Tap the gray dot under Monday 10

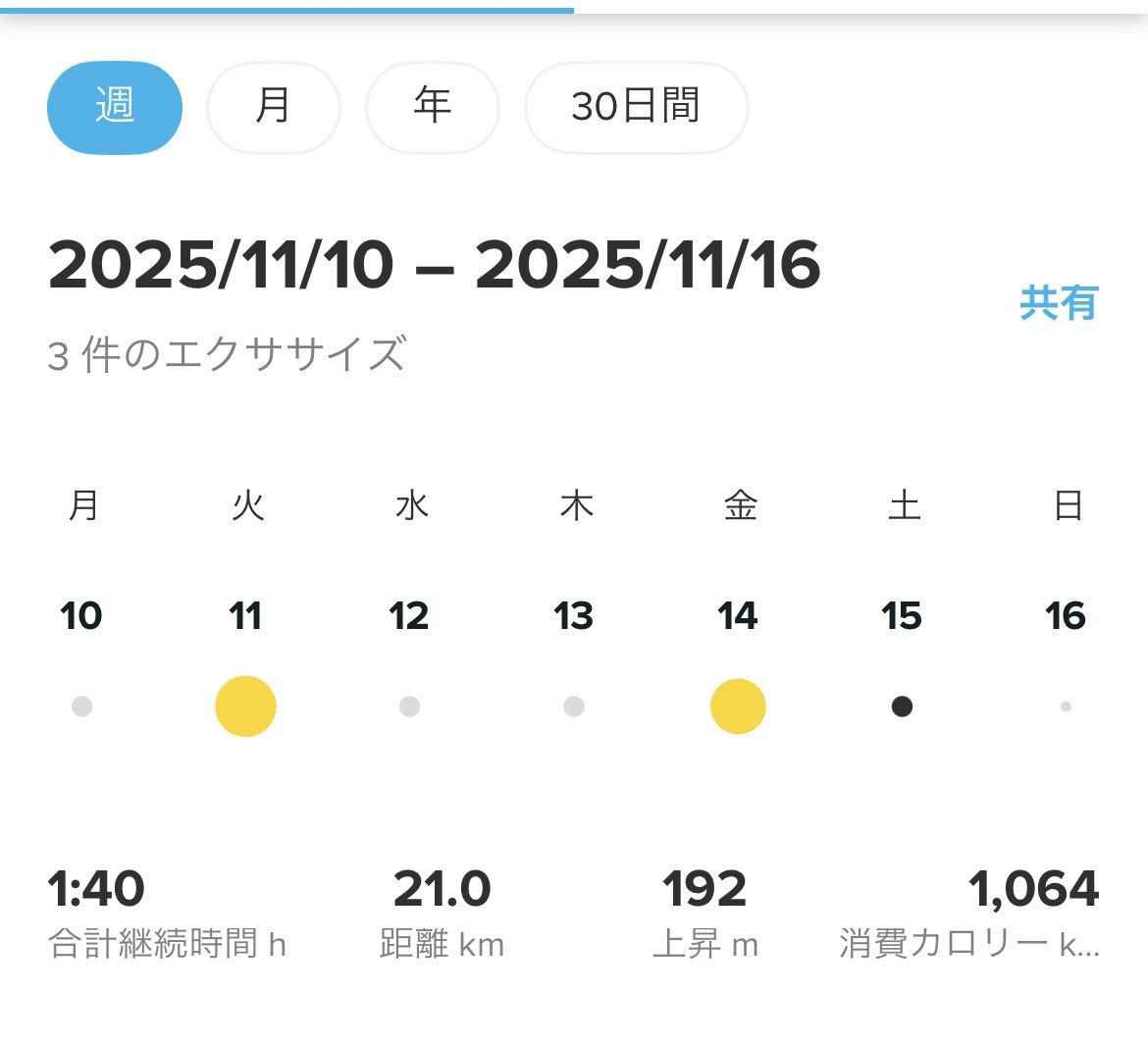pos(82,706)
